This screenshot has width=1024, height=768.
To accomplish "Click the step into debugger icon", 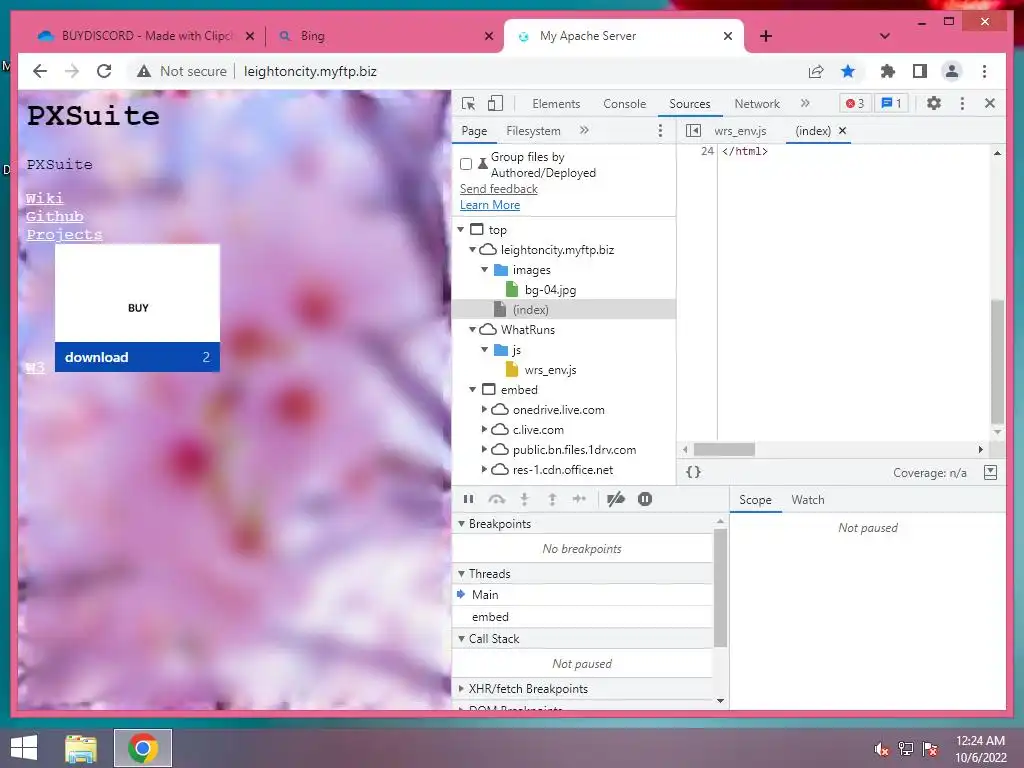I will coord(524,500).
